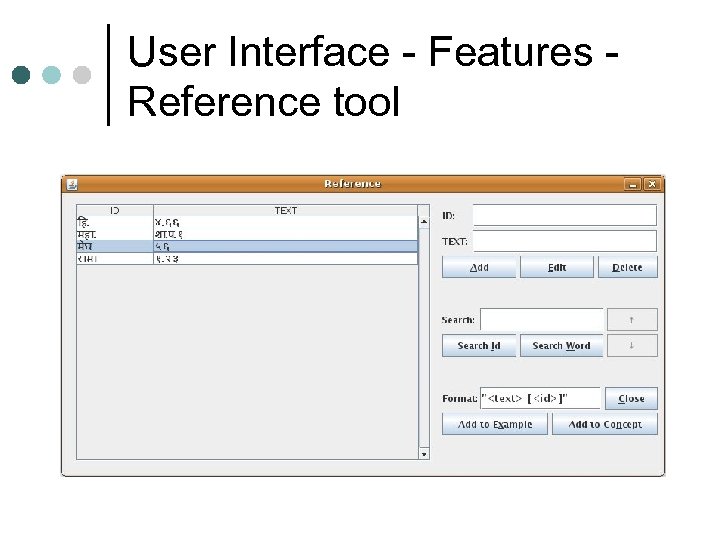Click the table scrollbar up arrow
Viewport: 720px width, 540px height.
(x=424, y=222)
